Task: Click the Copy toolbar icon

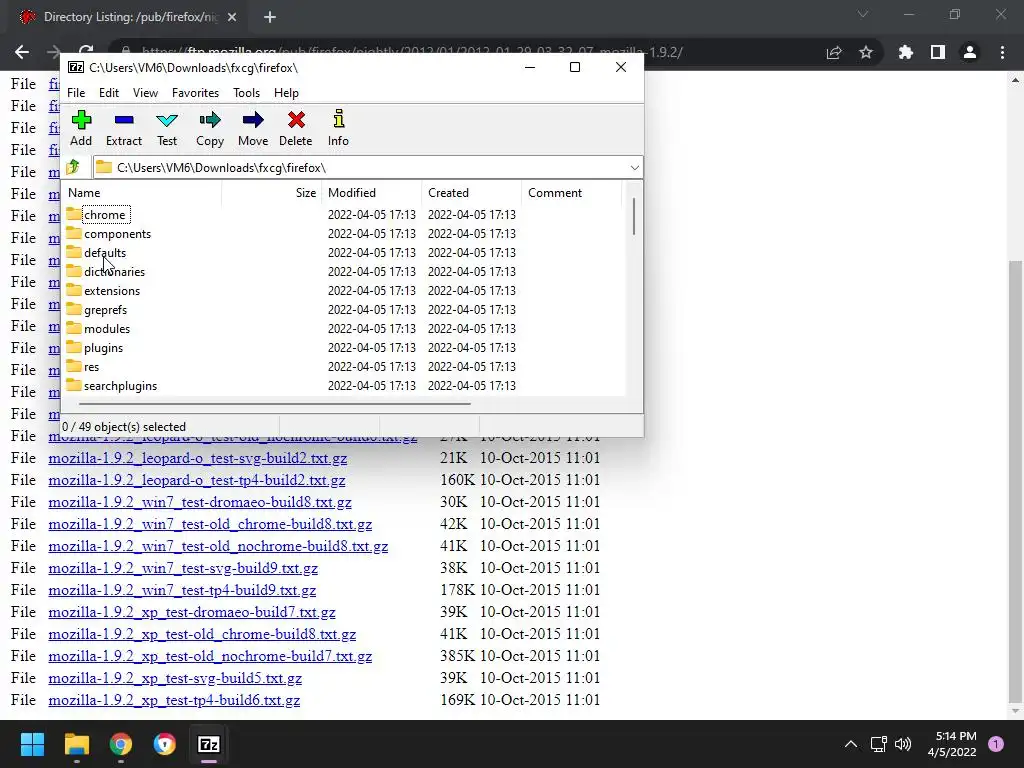Action: pos(210,128)
